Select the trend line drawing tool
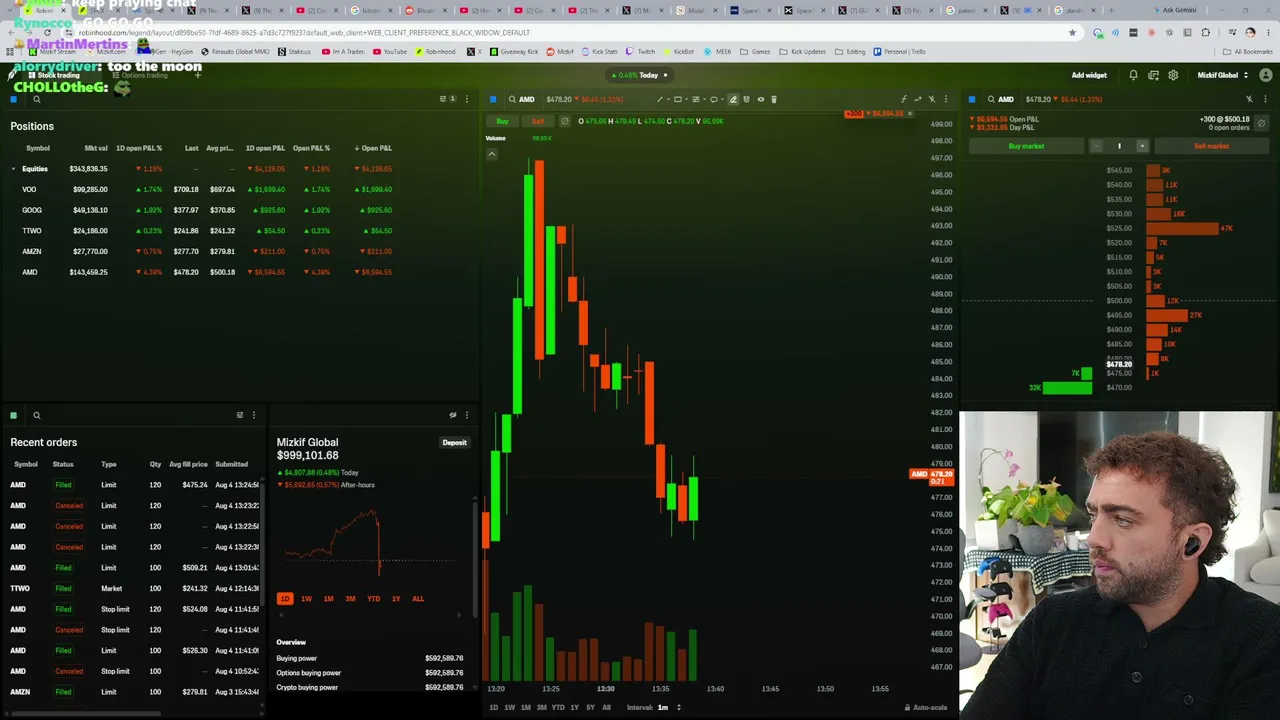This screenshot has width=1280, height=720. point(659,99)
